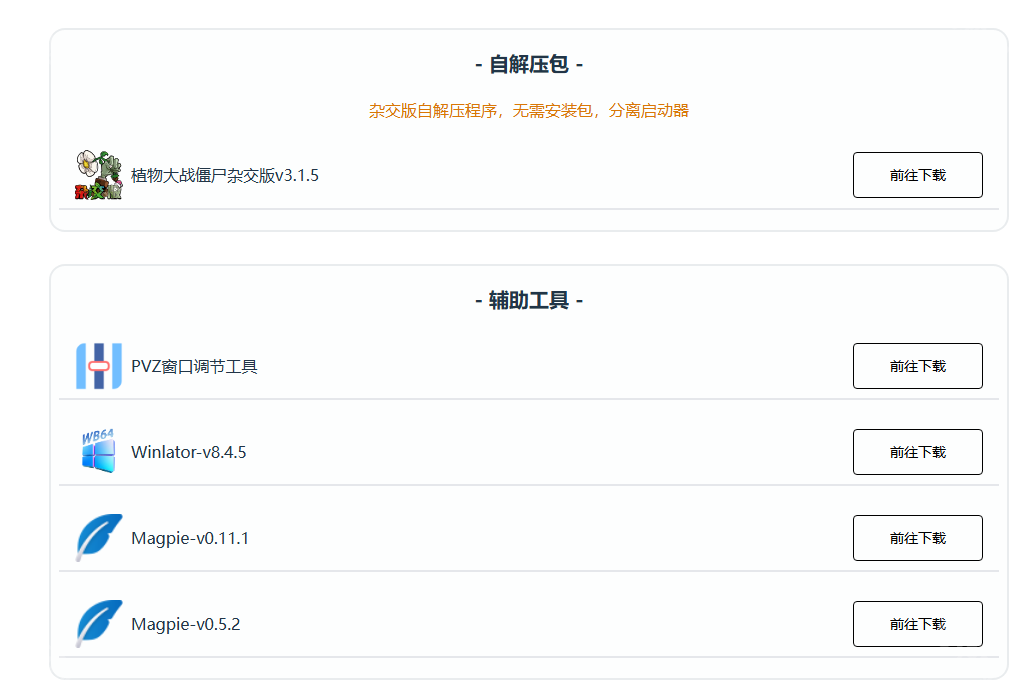The height and width of the screenshot is (696, 1011).
Task: Click the Winlator-v8.4.5 name label
Action: (188, 453)
